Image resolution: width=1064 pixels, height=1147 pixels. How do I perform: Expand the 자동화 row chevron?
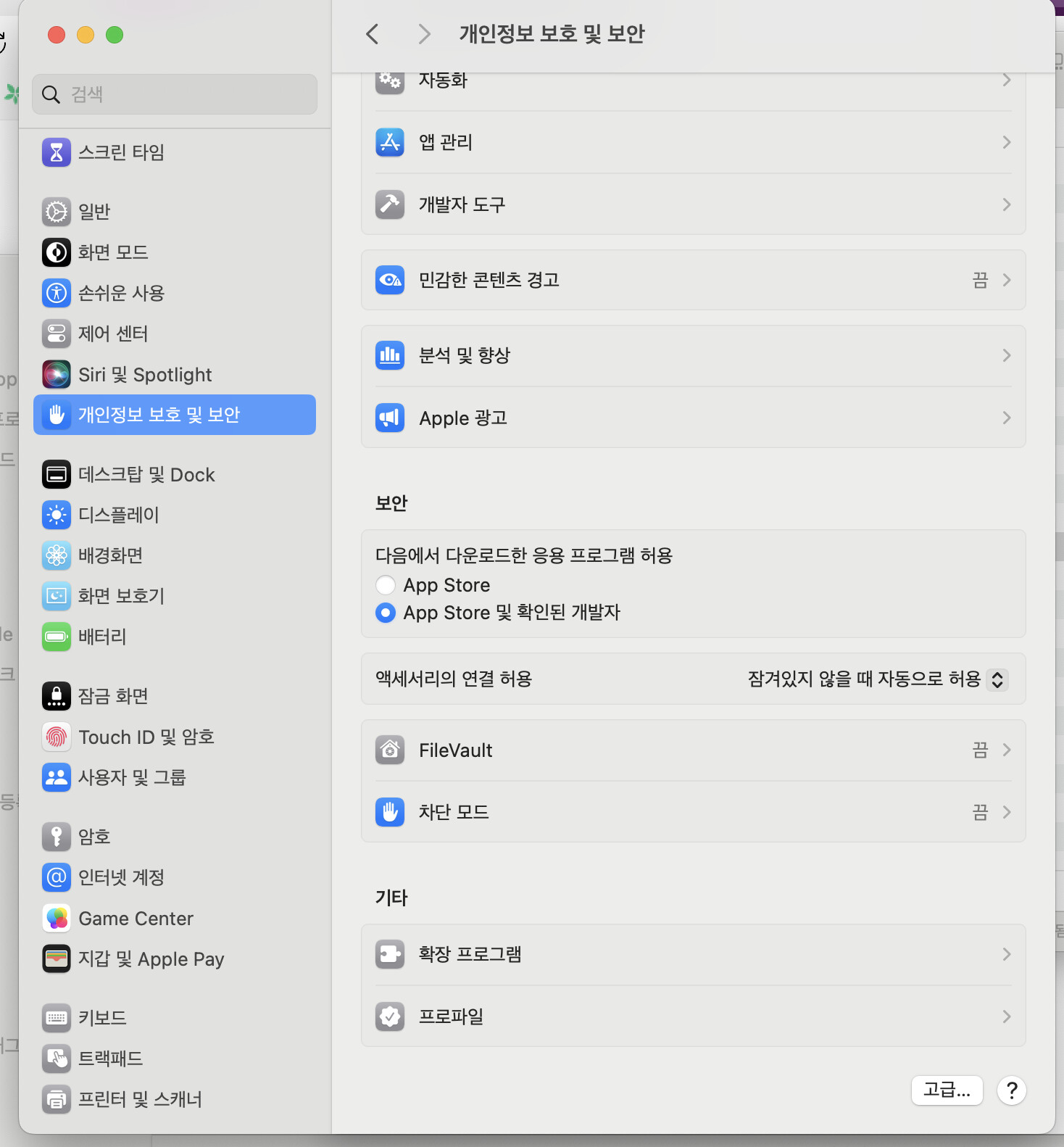pos(1007,80)
